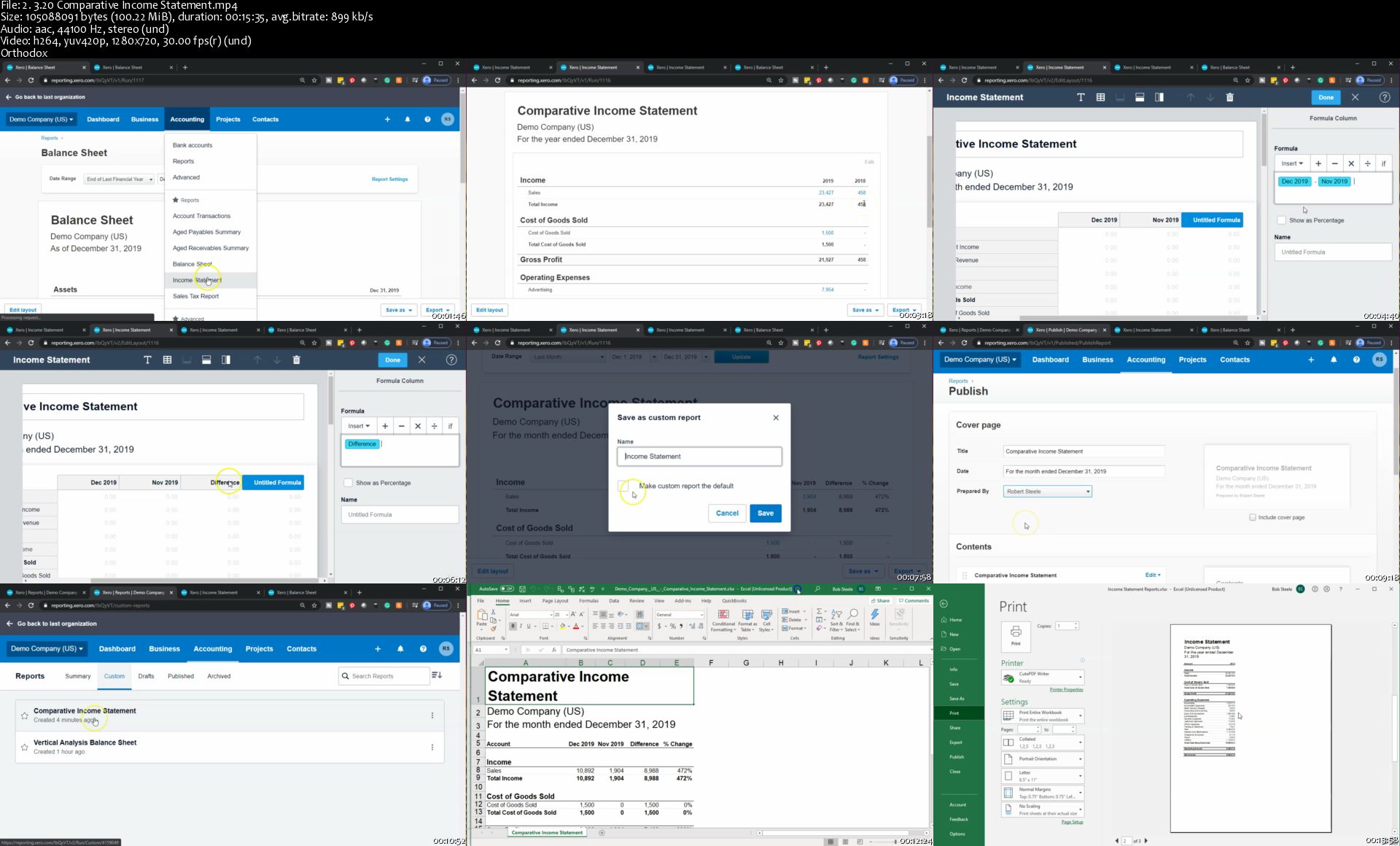The image size is (1400, 846).
Task: Open the Printer Properties link
Action: point(1065,690)
